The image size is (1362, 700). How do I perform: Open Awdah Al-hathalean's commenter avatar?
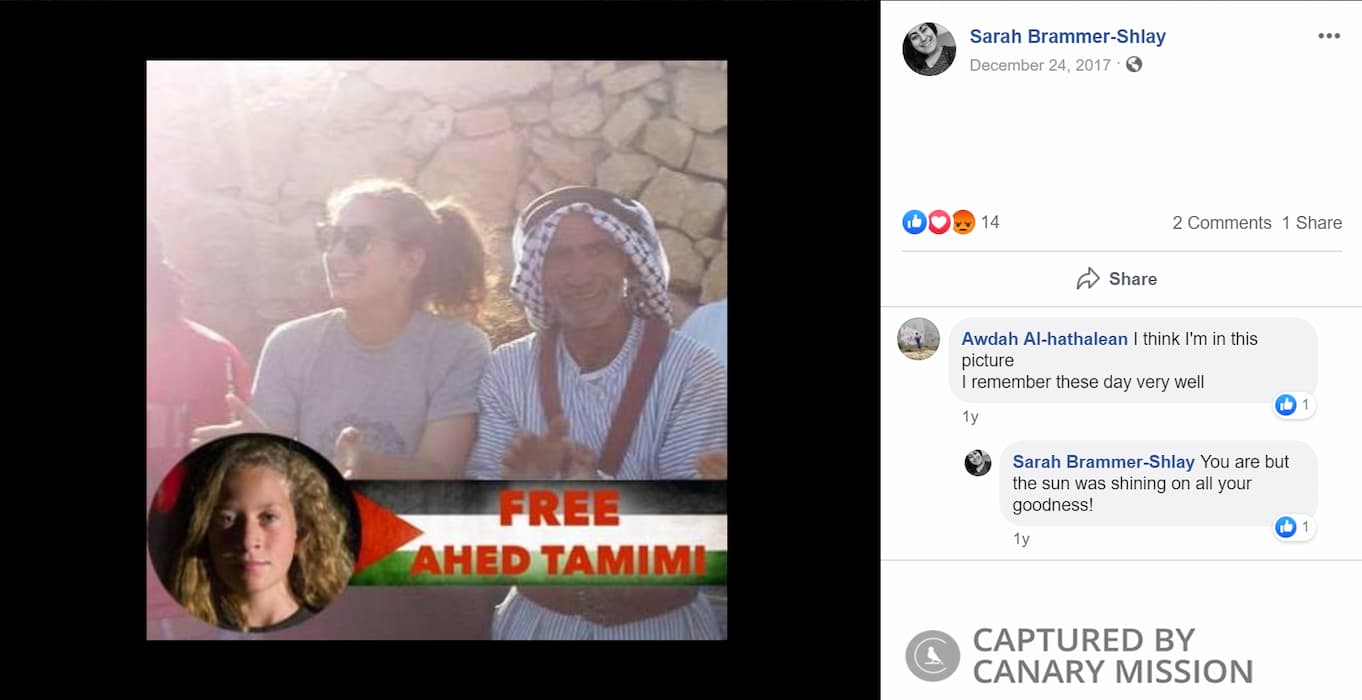[x=919, y=339]
